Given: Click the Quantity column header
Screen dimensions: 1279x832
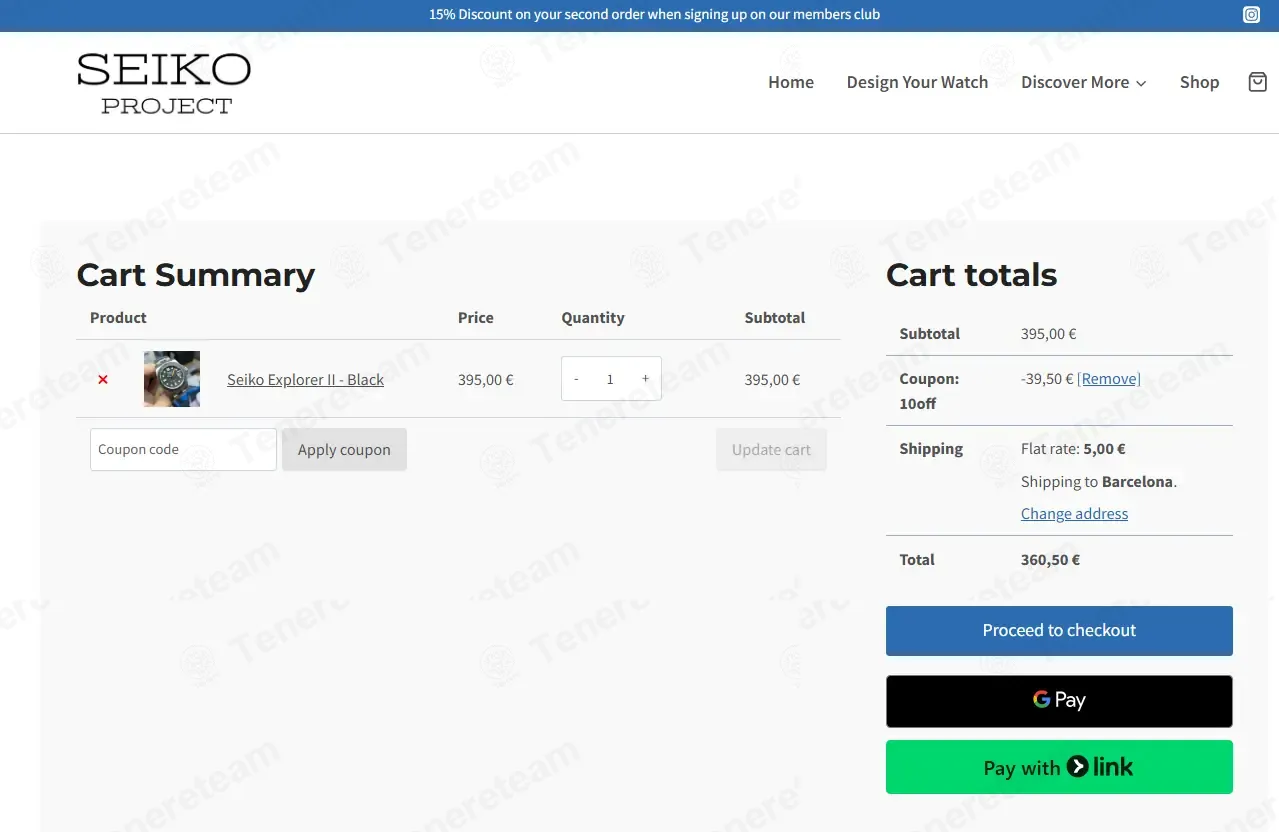Looking at the screenshot, I should (592, 317).
